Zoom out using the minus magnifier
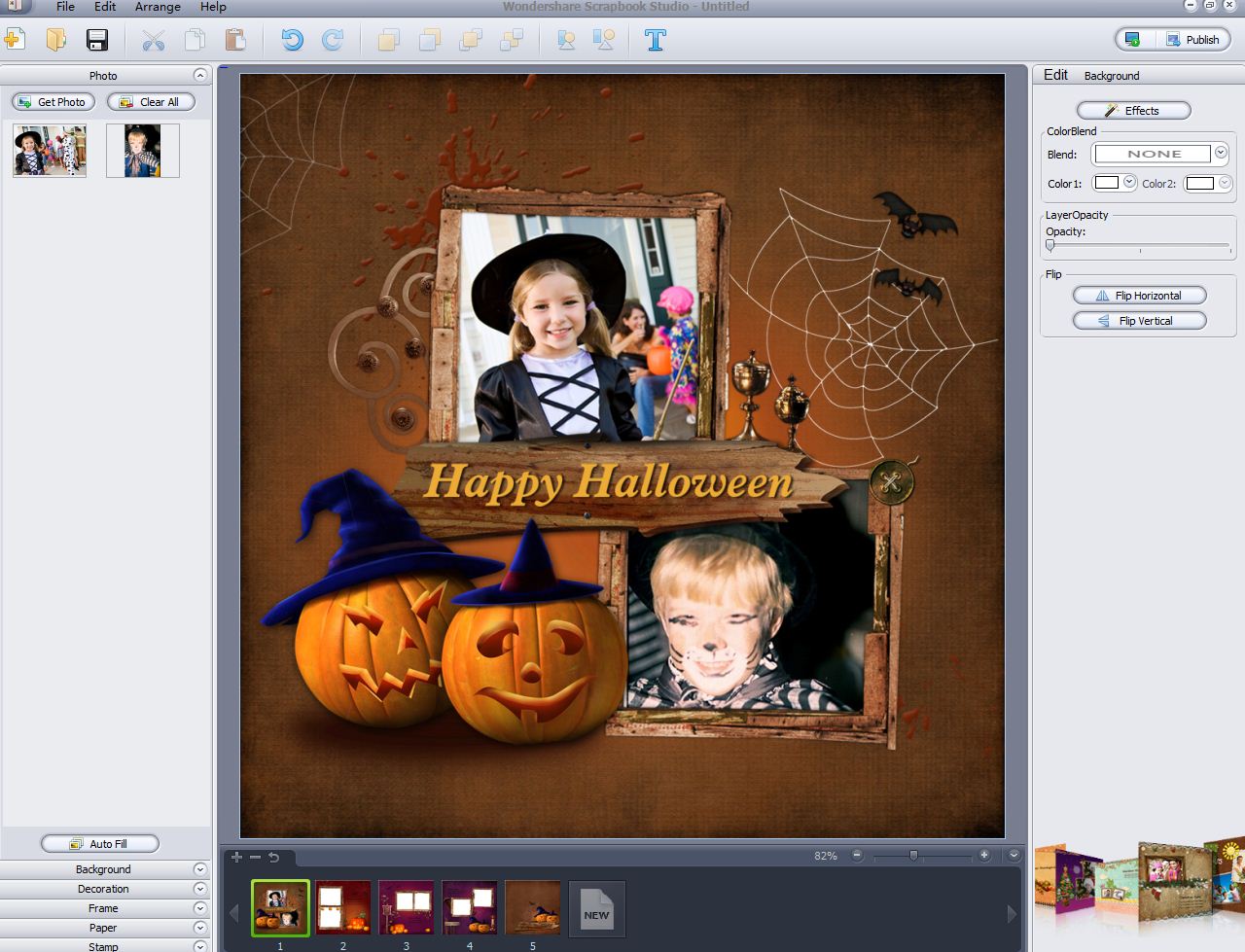 [857, 856]
